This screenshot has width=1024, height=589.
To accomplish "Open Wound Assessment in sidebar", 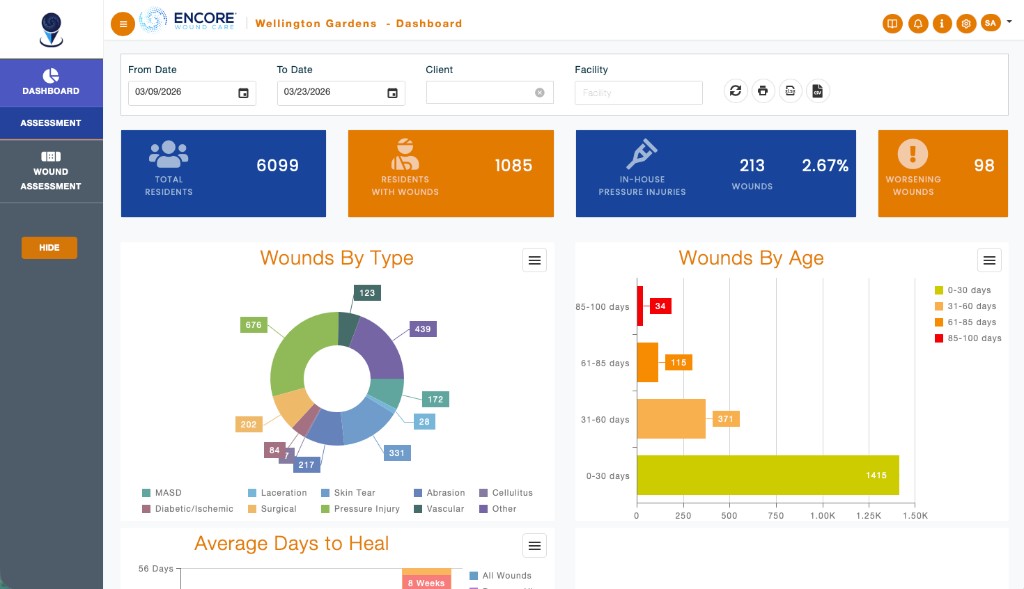I will (51, 171).
